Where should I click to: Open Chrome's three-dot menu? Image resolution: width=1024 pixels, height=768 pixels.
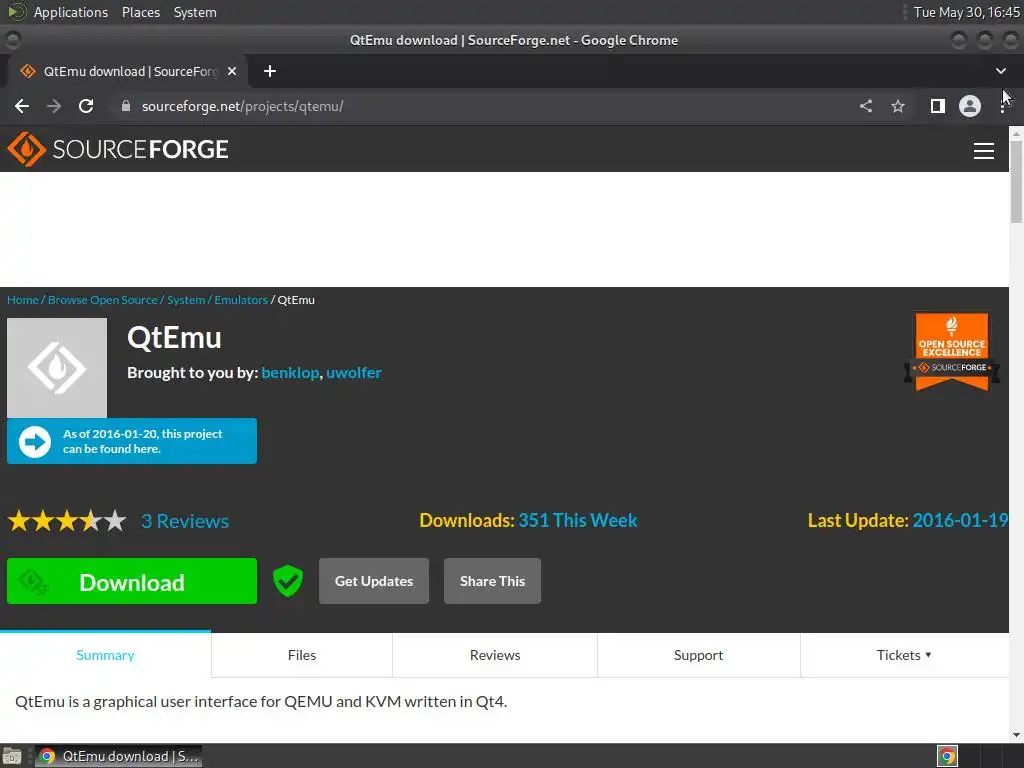[x=1002, y=106]
